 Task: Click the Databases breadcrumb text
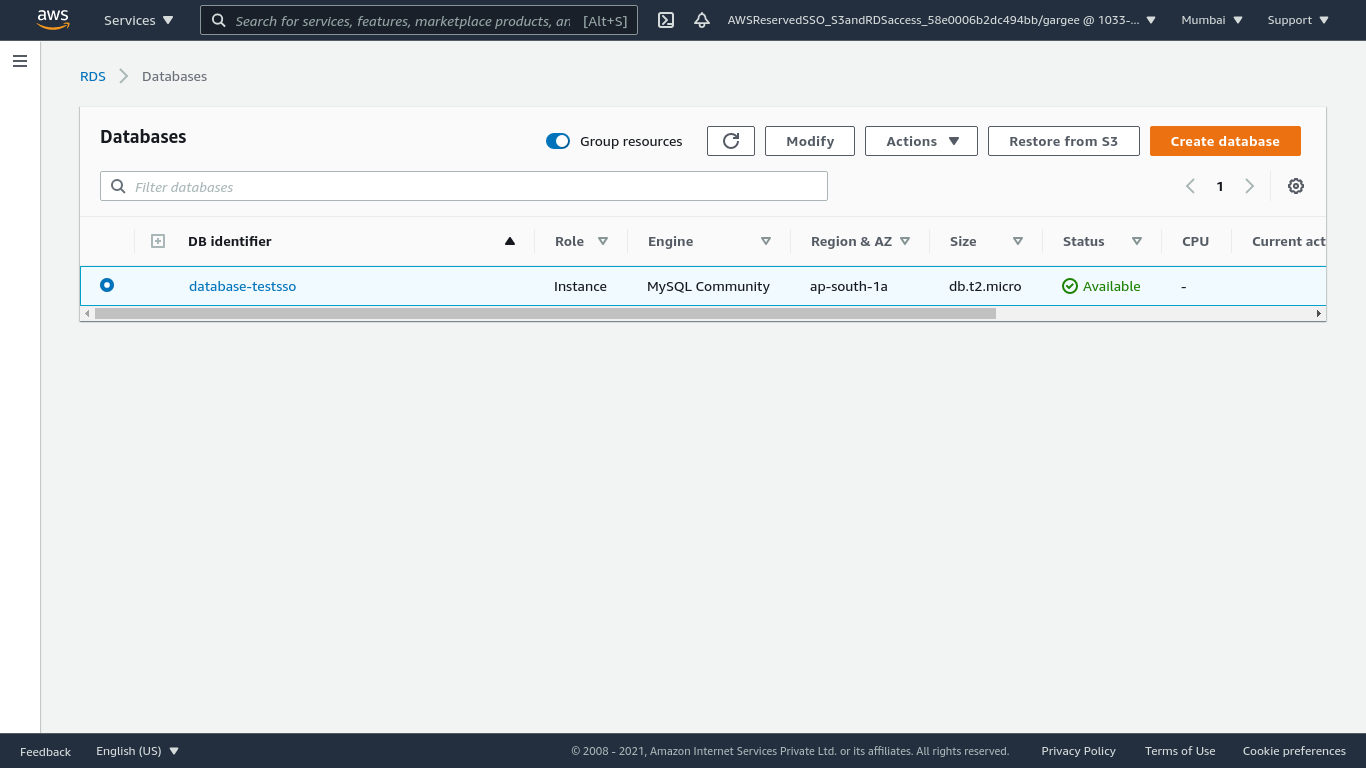174,76
